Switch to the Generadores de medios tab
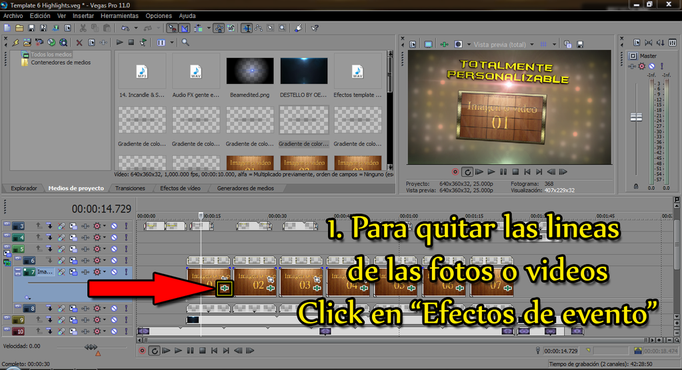Screen dimensions: 682x370 coord(245,188)
